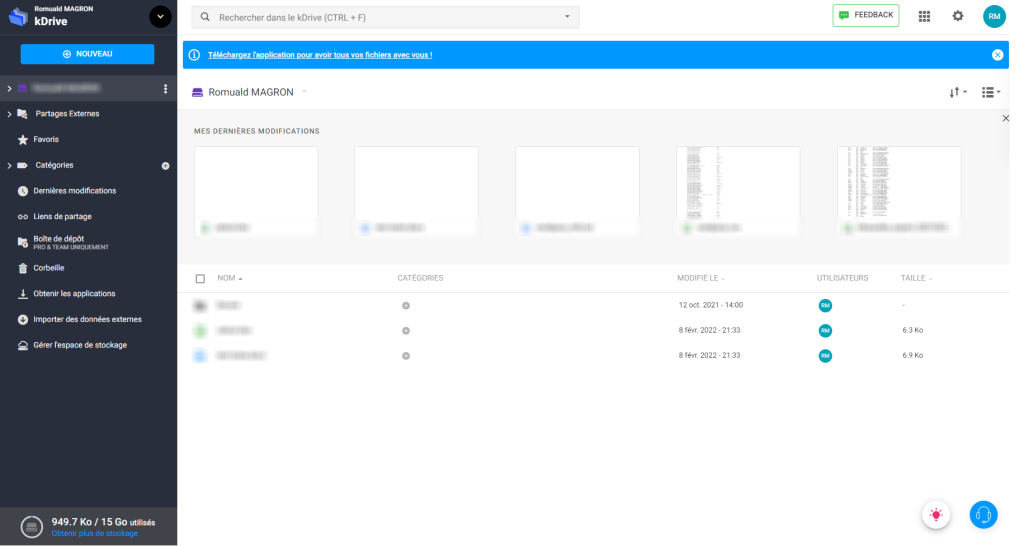The height and width of the screenshot is (546, 1024).
Task: Sort files by NOM column
Action: [230, 278]
